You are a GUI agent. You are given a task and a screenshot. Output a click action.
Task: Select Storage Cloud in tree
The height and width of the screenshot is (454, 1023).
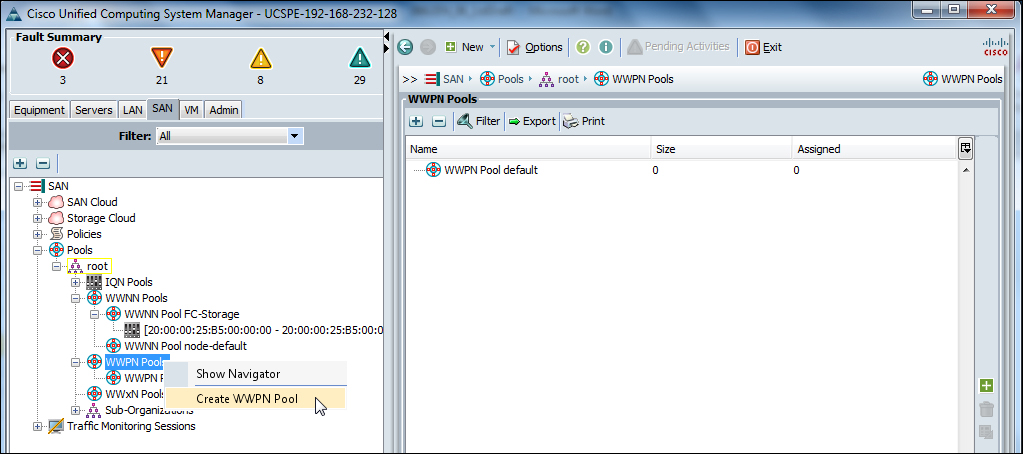pyautogui.click(x=101, y=219)
